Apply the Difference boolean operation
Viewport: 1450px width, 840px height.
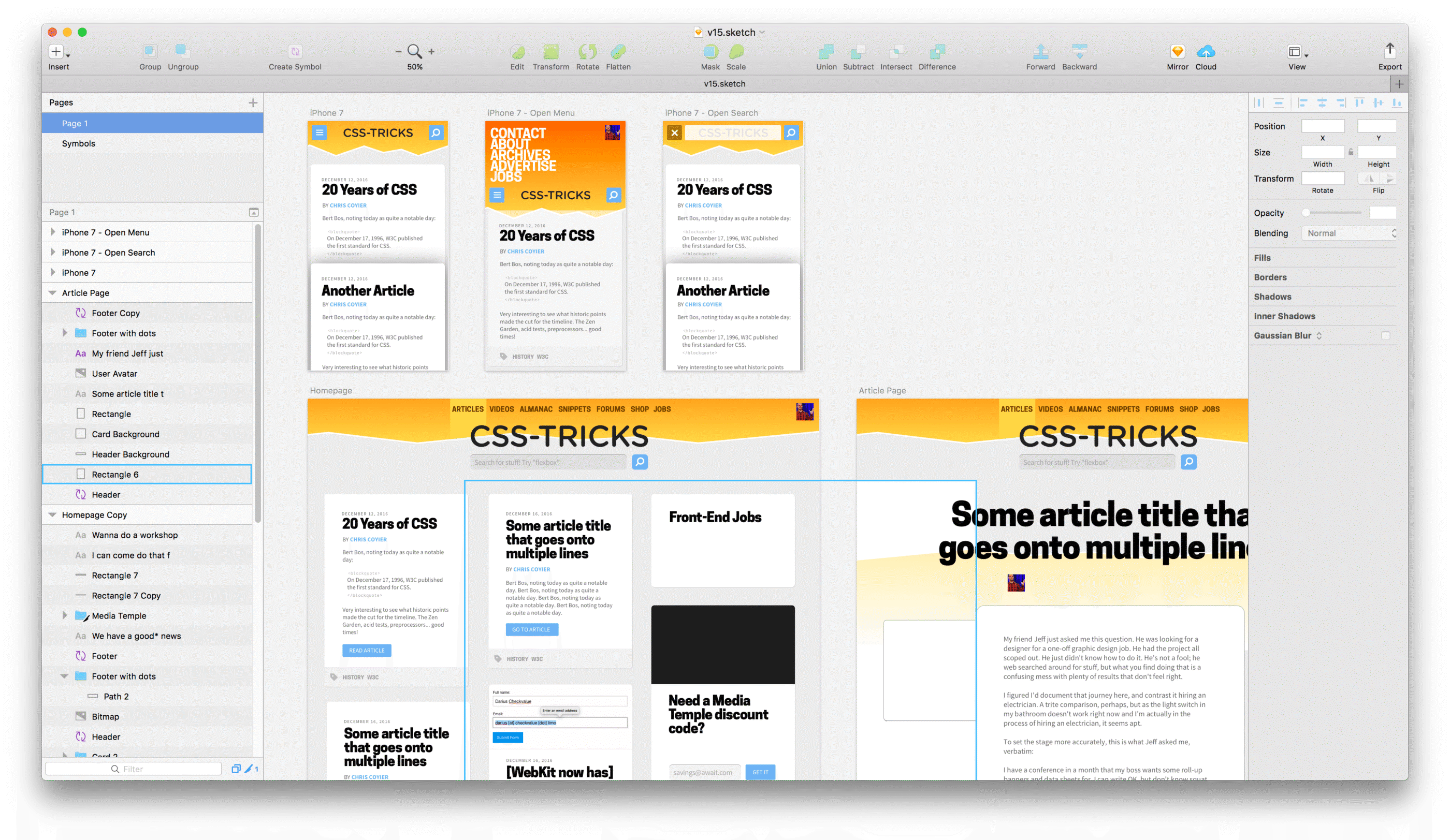pyautogui.click(x=937, y=52)
